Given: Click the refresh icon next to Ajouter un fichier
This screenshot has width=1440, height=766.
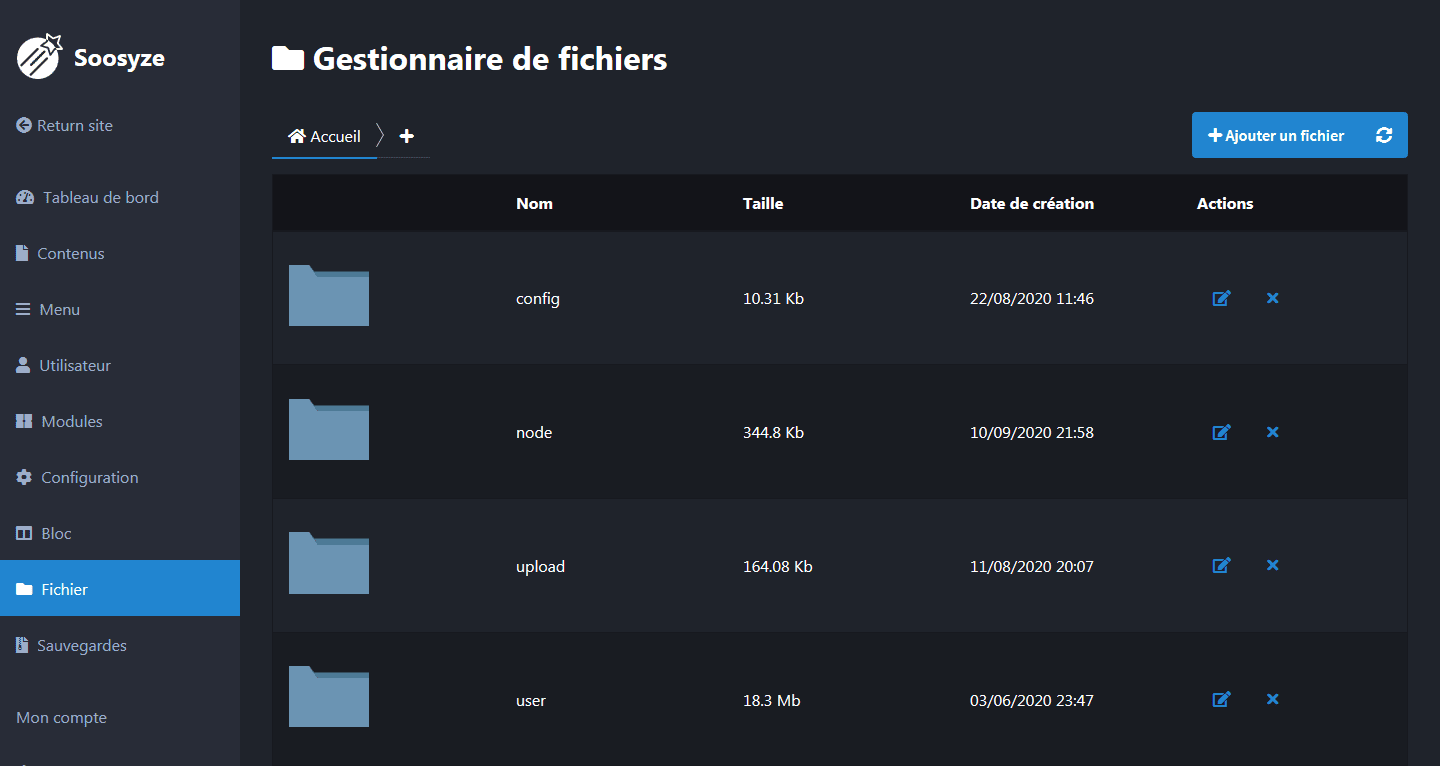Looking at the screenshot, I should pyautogui.click(x=1384, y=134).
